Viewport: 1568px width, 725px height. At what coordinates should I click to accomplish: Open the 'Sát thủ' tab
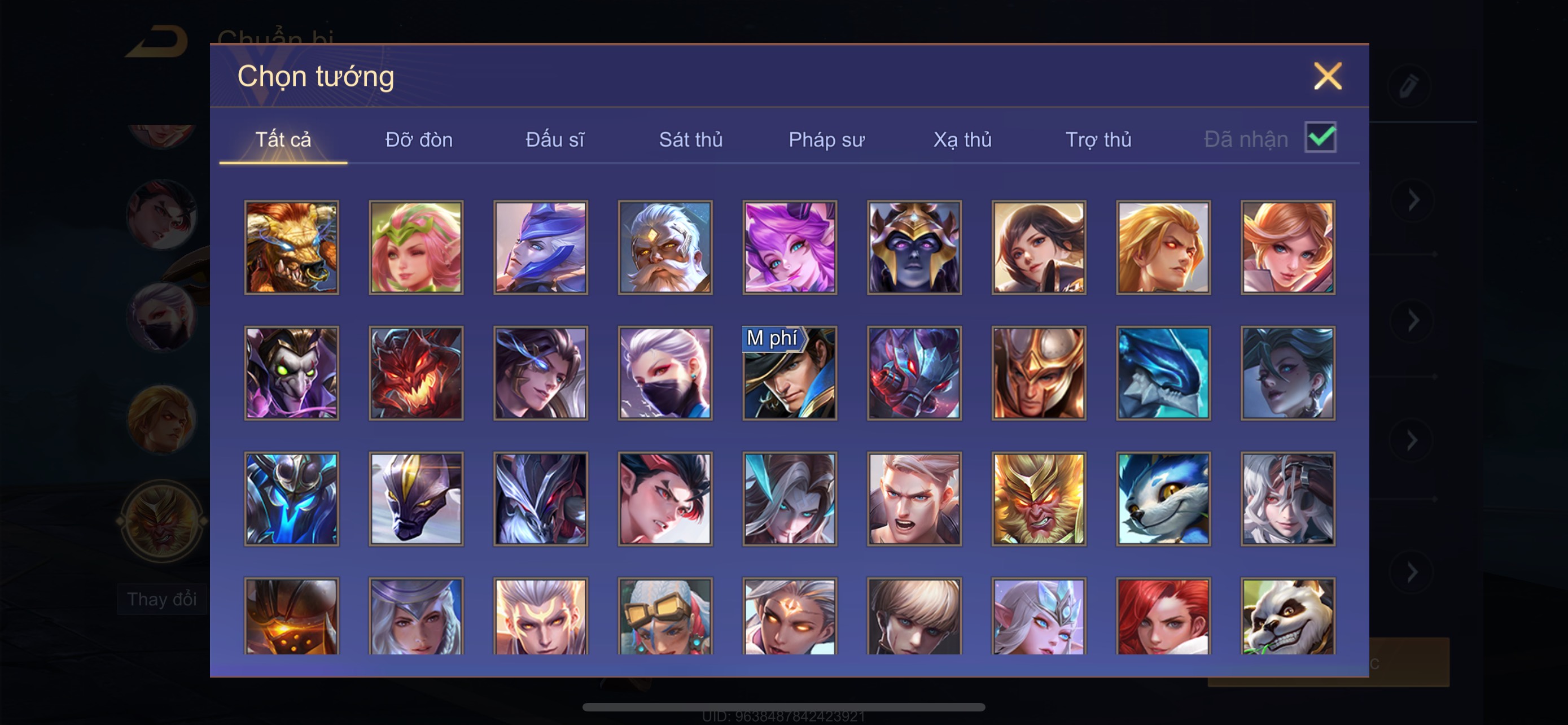pos(691,139)
